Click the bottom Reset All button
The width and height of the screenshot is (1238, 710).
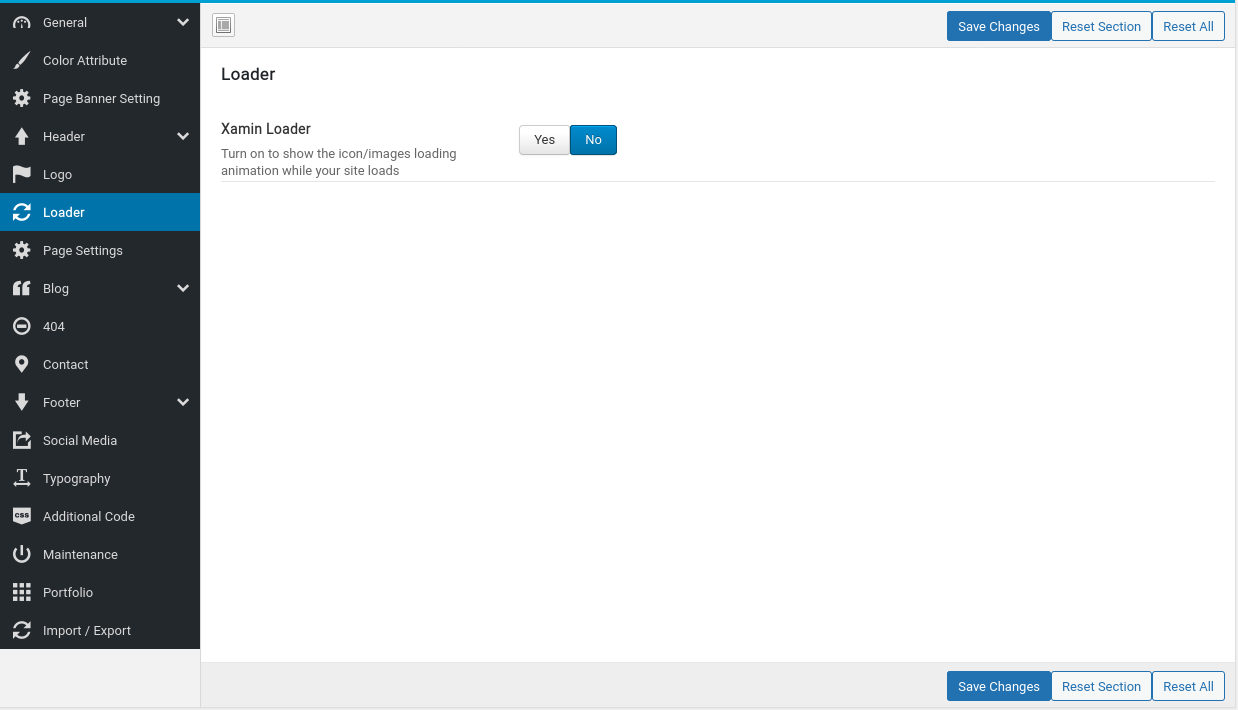(1188, 686)
